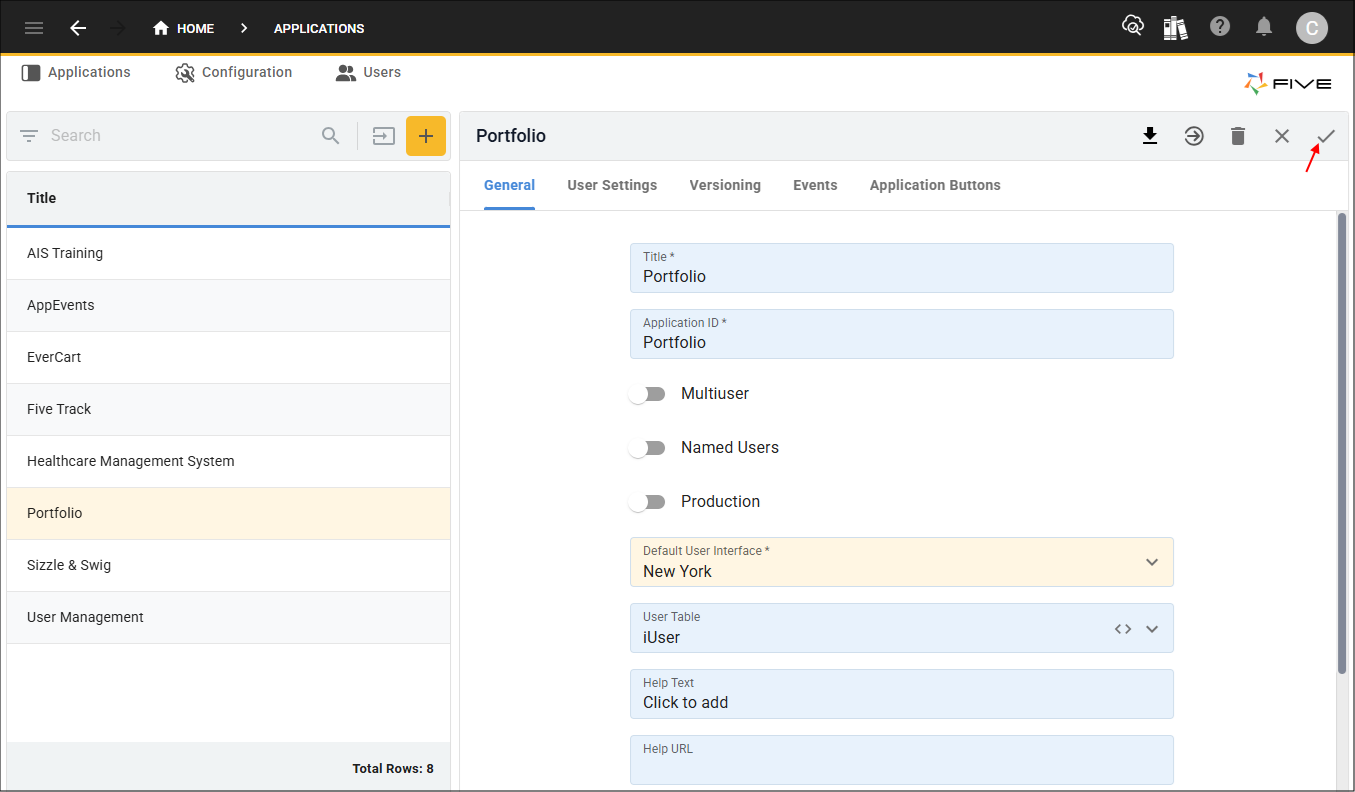Screen dimensions: 1355x792
Task: Click the HOME breadcrumb link
Action: (184, 28)
